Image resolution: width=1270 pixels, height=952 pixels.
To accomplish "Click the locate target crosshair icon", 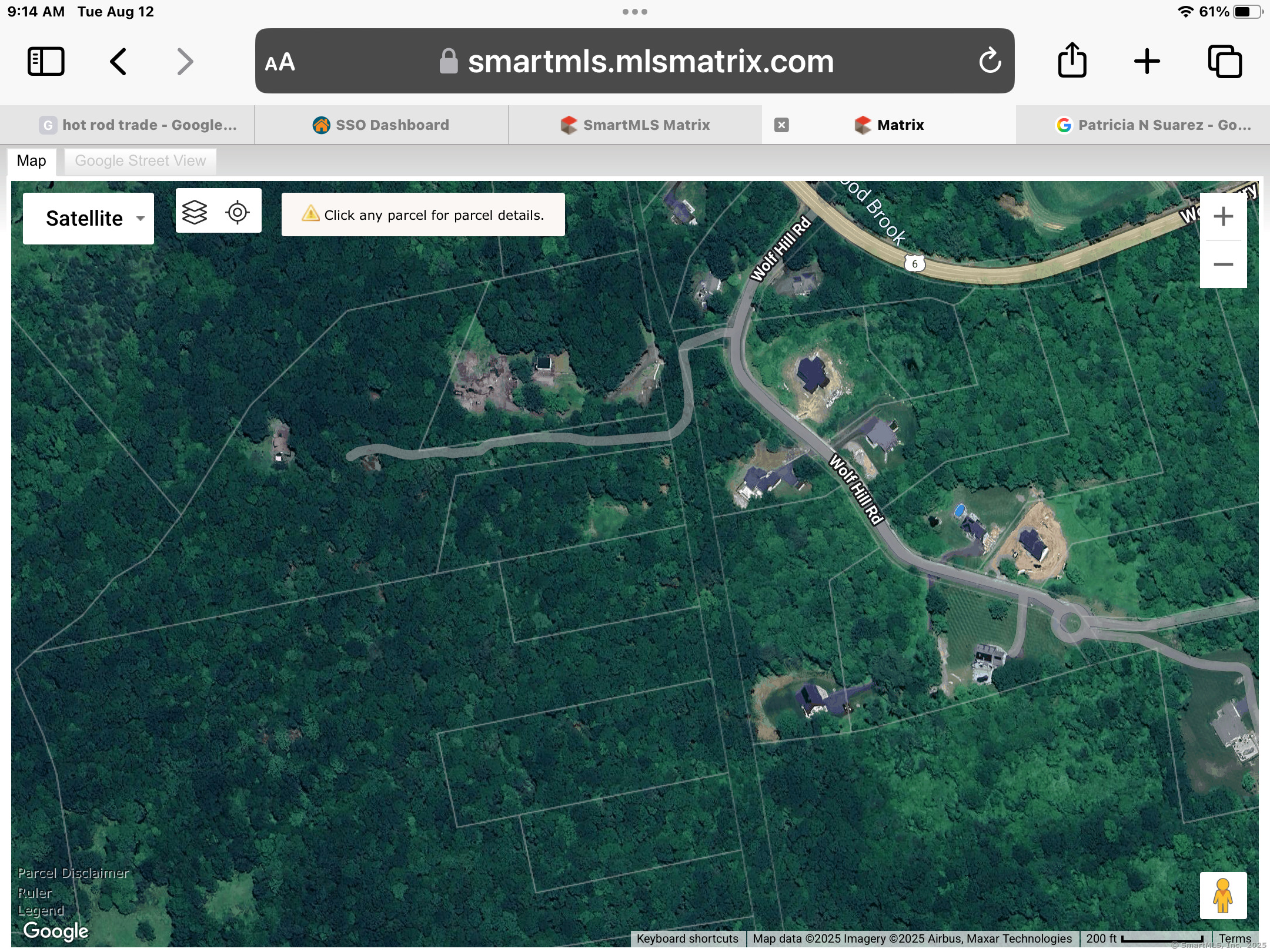I will pos(238,212).
